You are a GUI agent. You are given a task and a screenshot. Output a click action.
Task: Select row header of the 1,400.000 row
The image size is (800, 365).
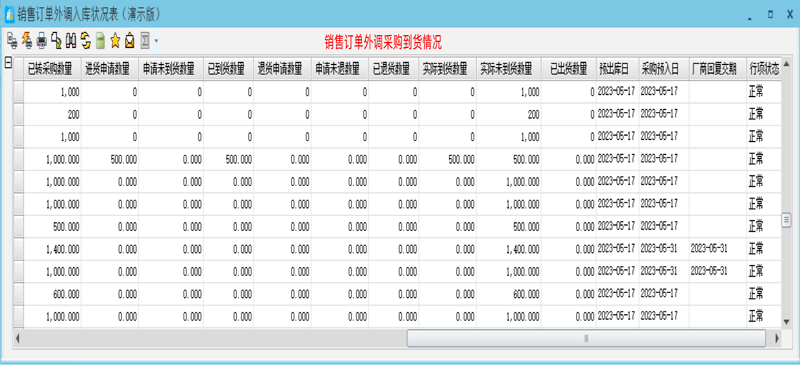pos(18,249)
